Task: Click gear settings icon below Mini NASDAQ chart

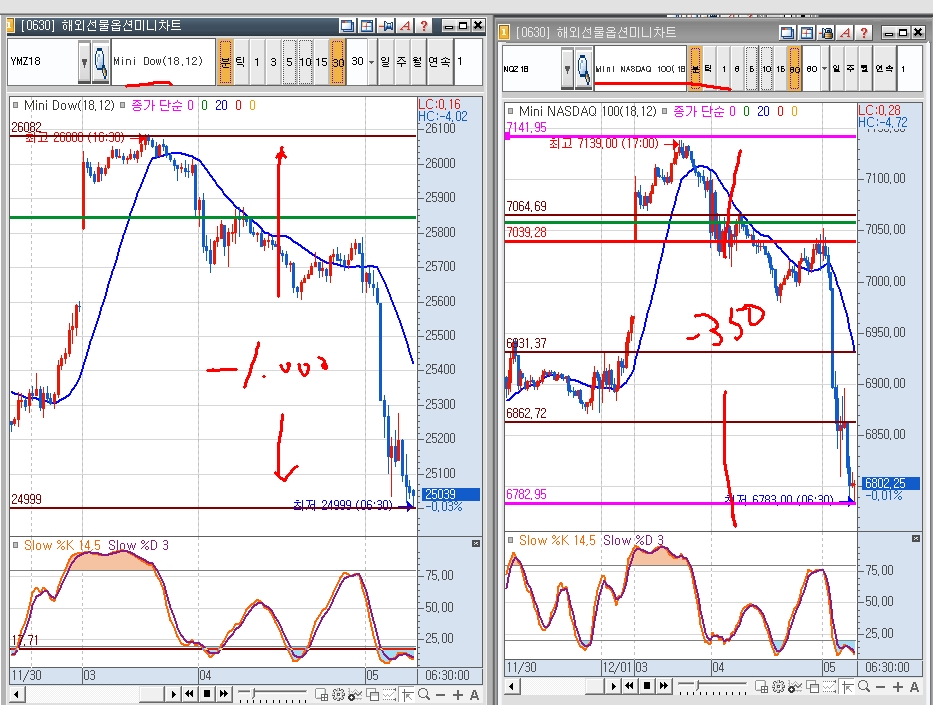Action: point(778,687)
